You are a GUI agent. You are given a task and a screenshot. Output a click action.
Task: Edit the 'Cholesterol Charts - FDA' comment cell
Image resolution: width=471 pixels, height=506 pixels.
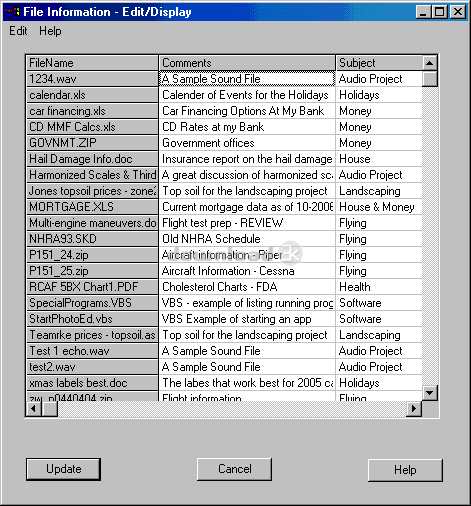point(247,287)
